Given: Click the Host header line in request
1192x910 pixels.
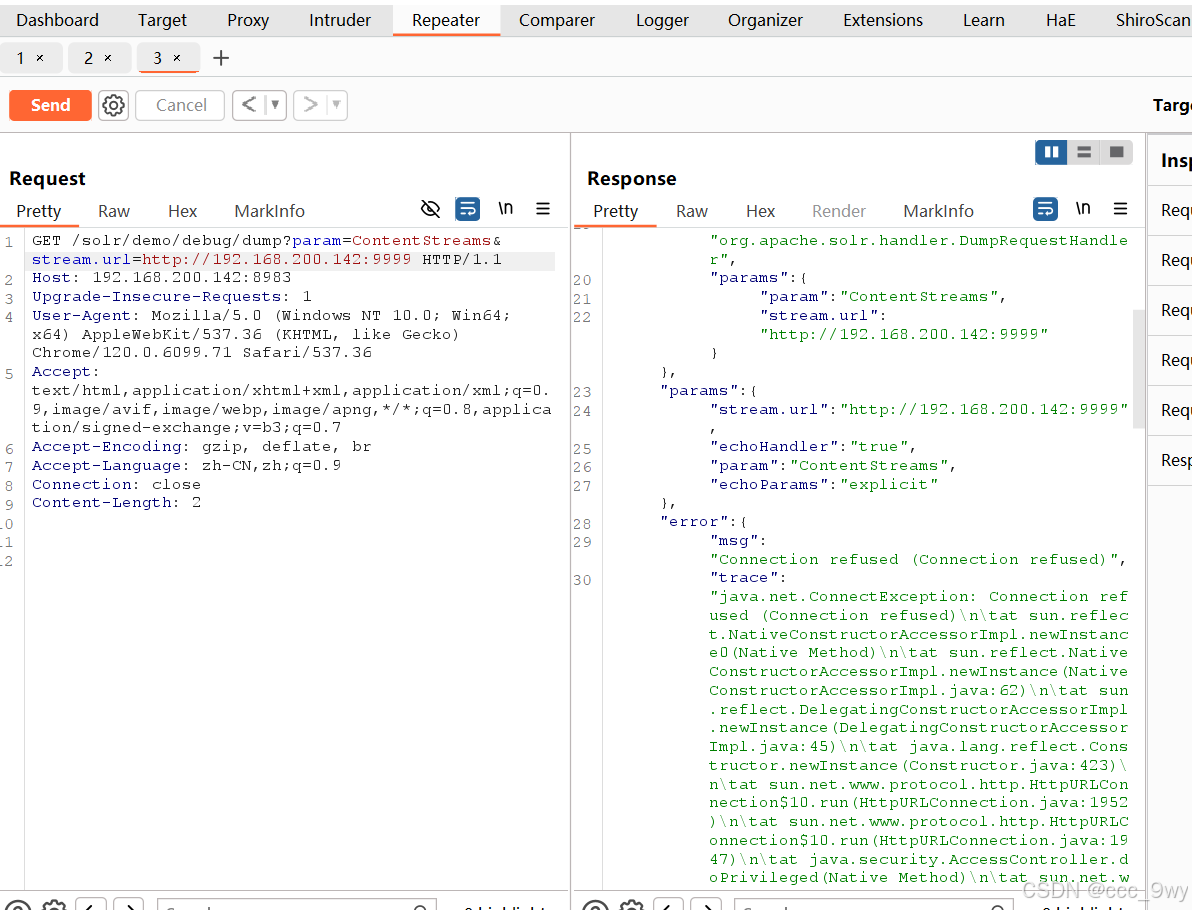Looking at the screenshot, I should (x=161, y=277).
